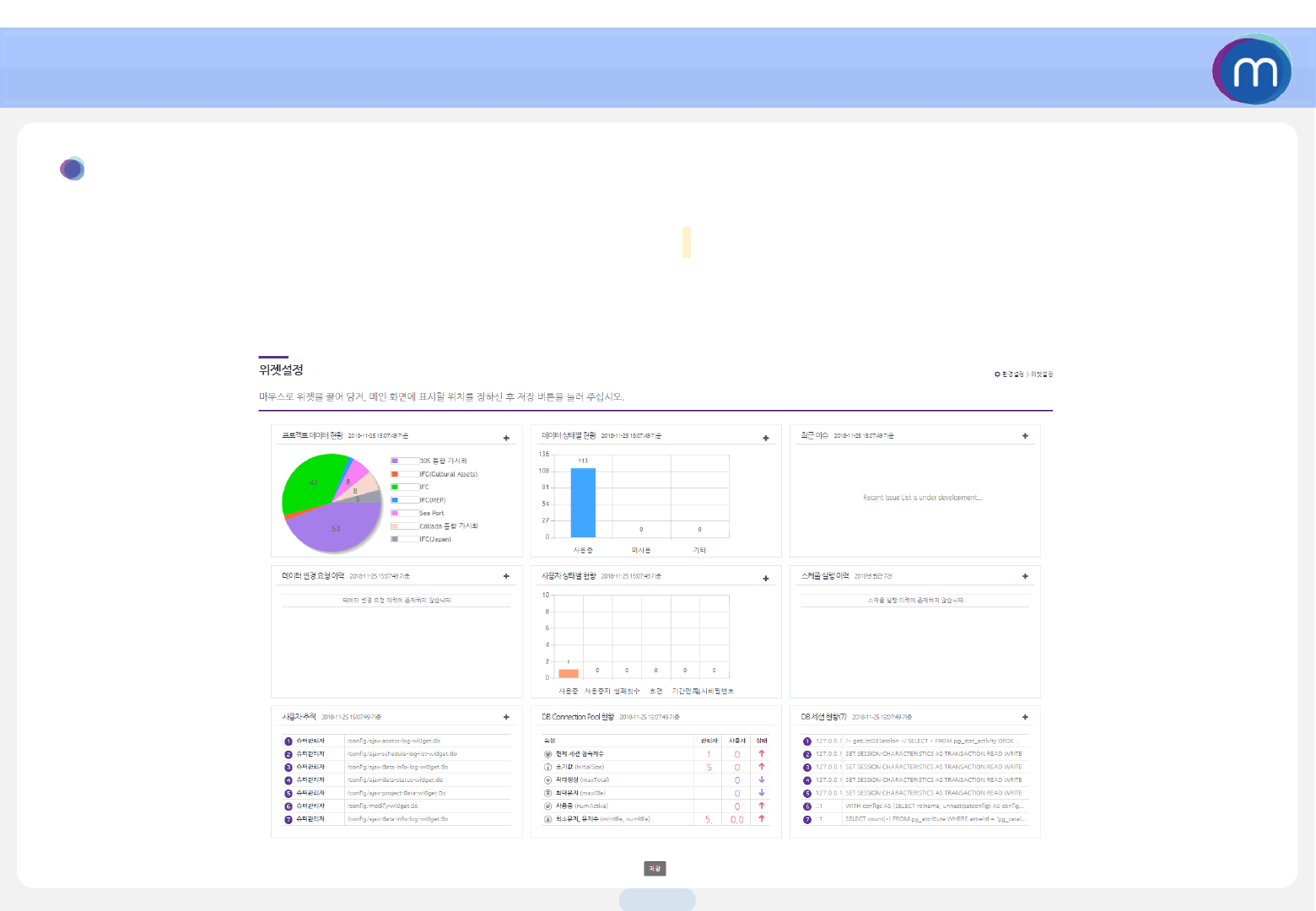Click the 상태 column header in DB pool table
The width and height of the screenshot is (1316, 911).
click(x=762, y=741)
